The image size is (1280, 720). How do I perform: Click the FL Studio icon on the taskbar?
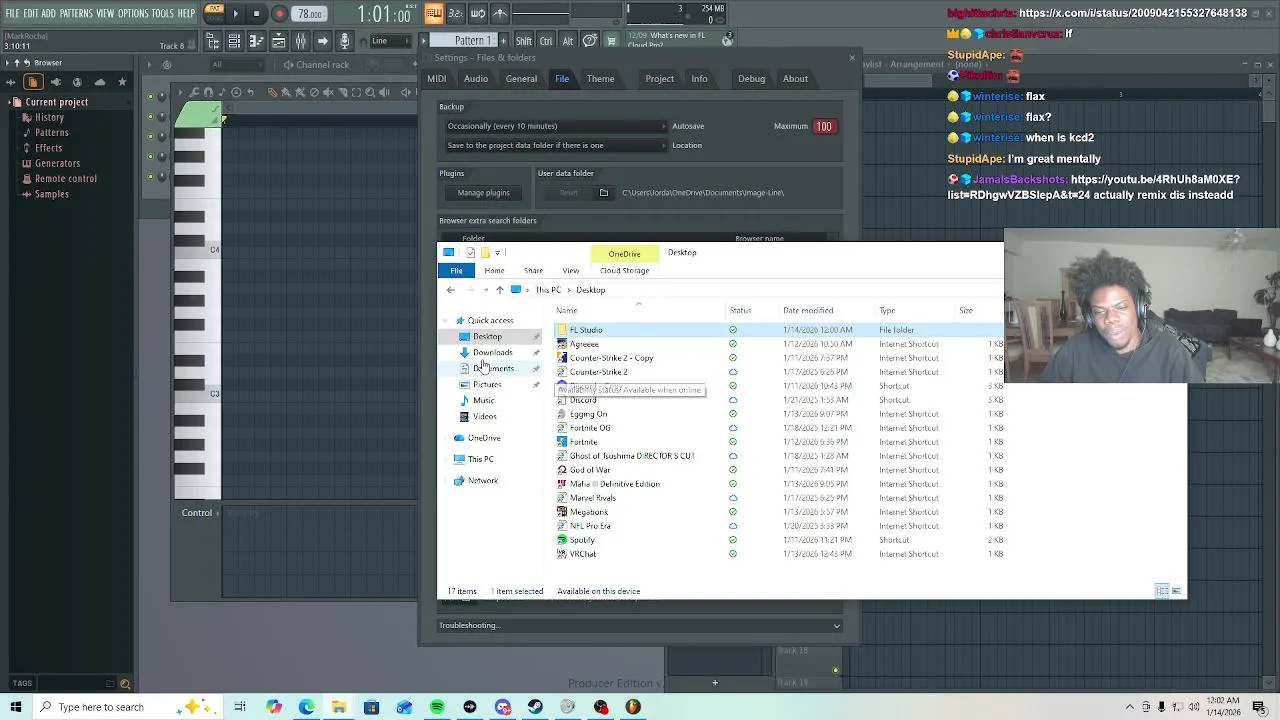coord(633,707)
